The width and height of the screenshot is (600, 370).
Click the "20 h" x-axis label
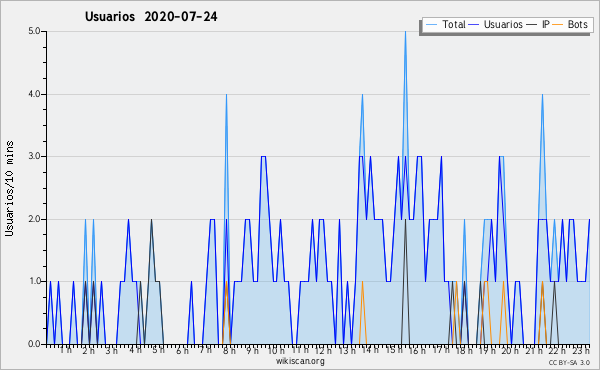pos(510,351)
